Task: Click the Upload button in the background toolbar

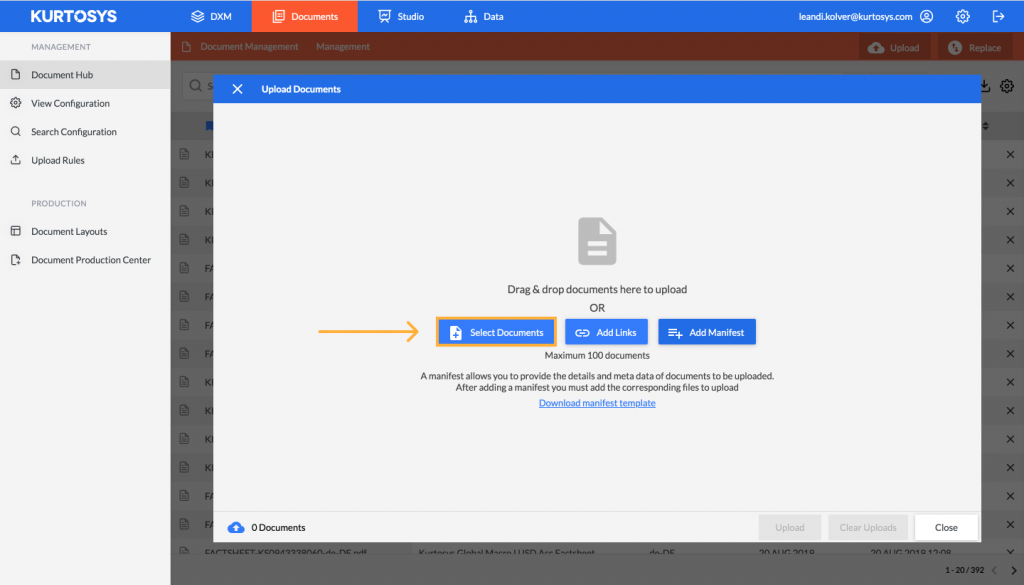Action: pyautogui.click(x=894, y=48)
